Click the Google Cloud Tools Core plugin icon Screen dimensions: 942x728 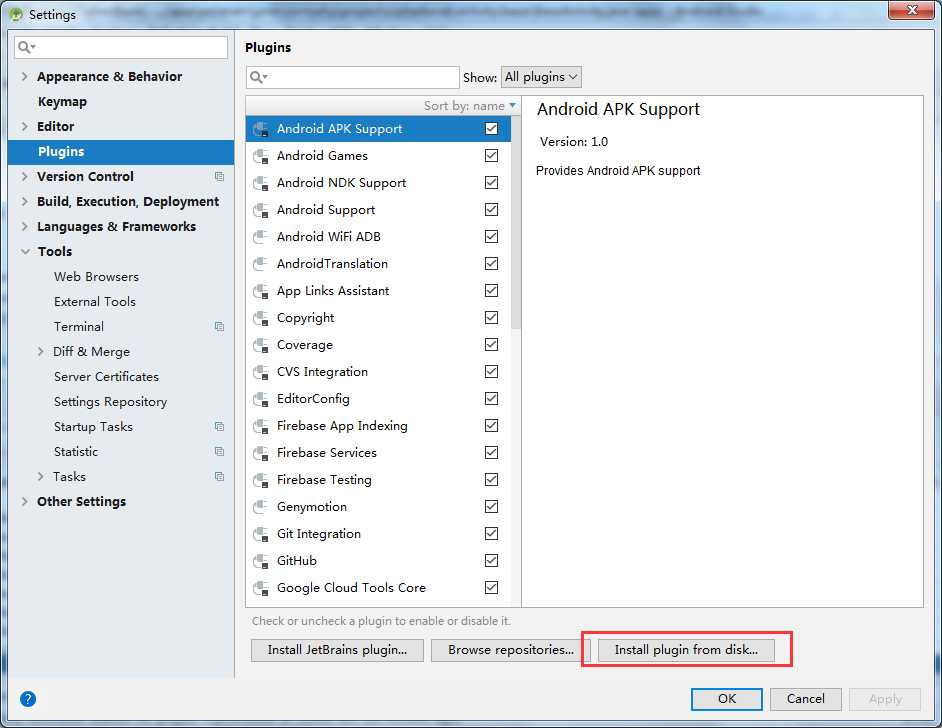click(261, 589)
